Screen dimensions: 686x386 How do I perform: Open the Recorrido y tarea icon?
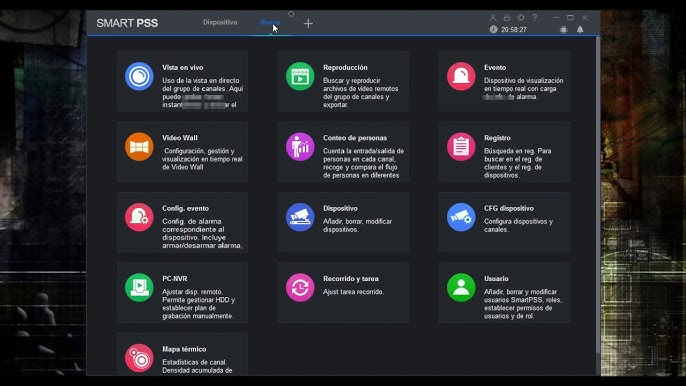(300, 288)
